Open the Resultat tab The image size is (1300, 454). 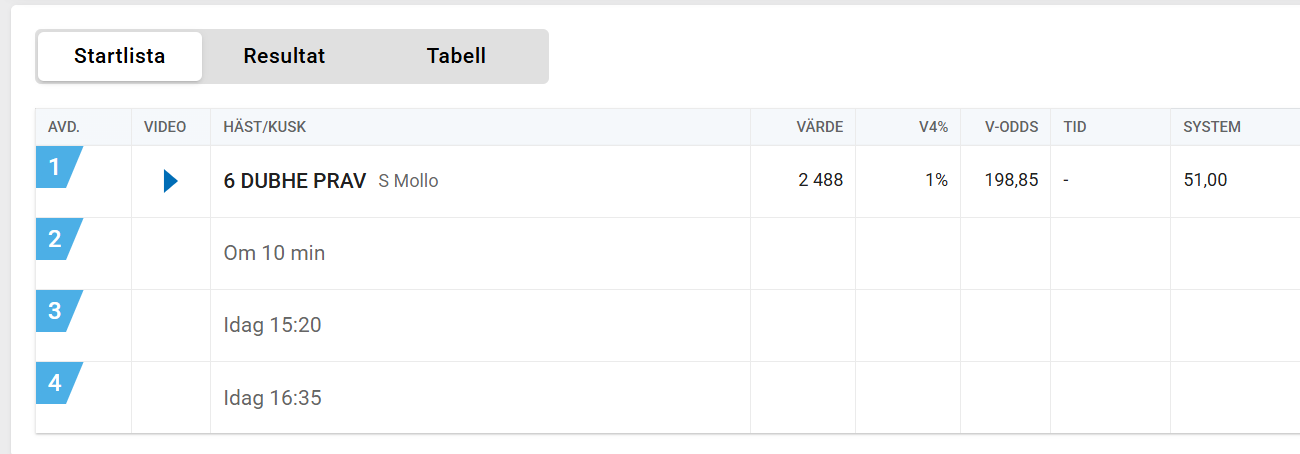pyautogui.click(x=284, y=56)
